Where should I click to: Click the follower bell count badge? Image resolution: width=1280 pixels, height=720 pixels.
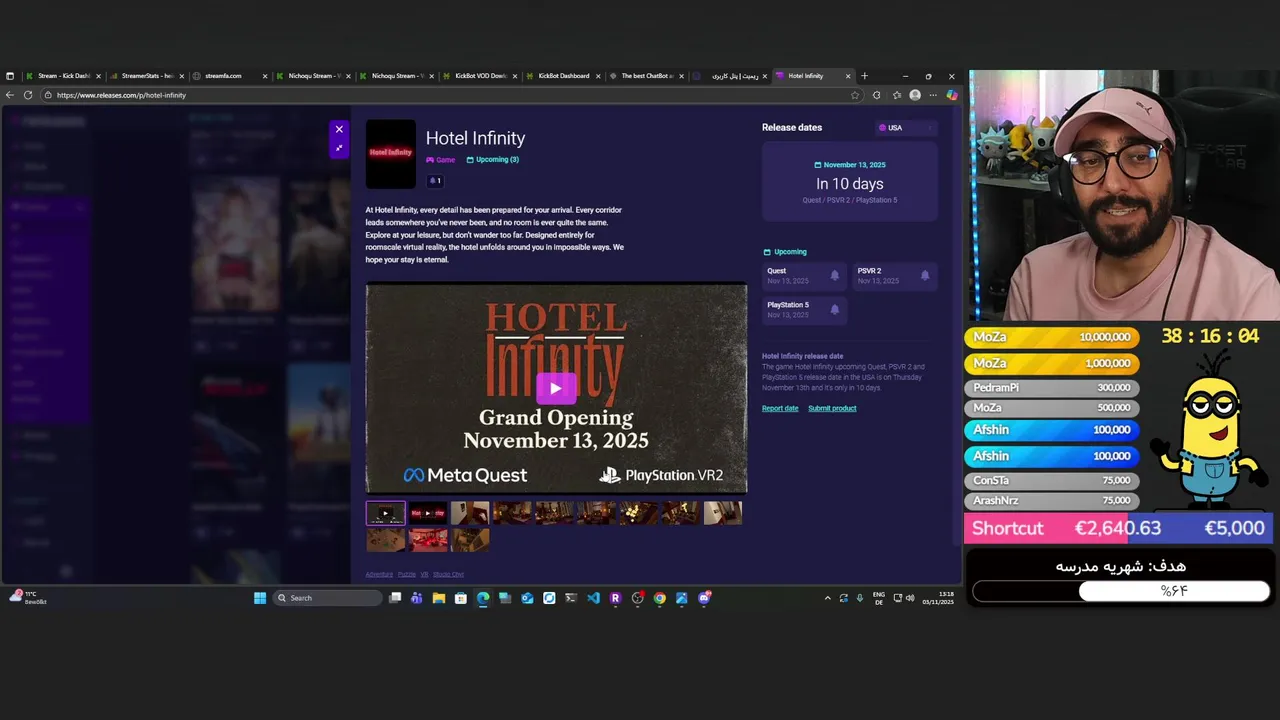pos(434,181)
